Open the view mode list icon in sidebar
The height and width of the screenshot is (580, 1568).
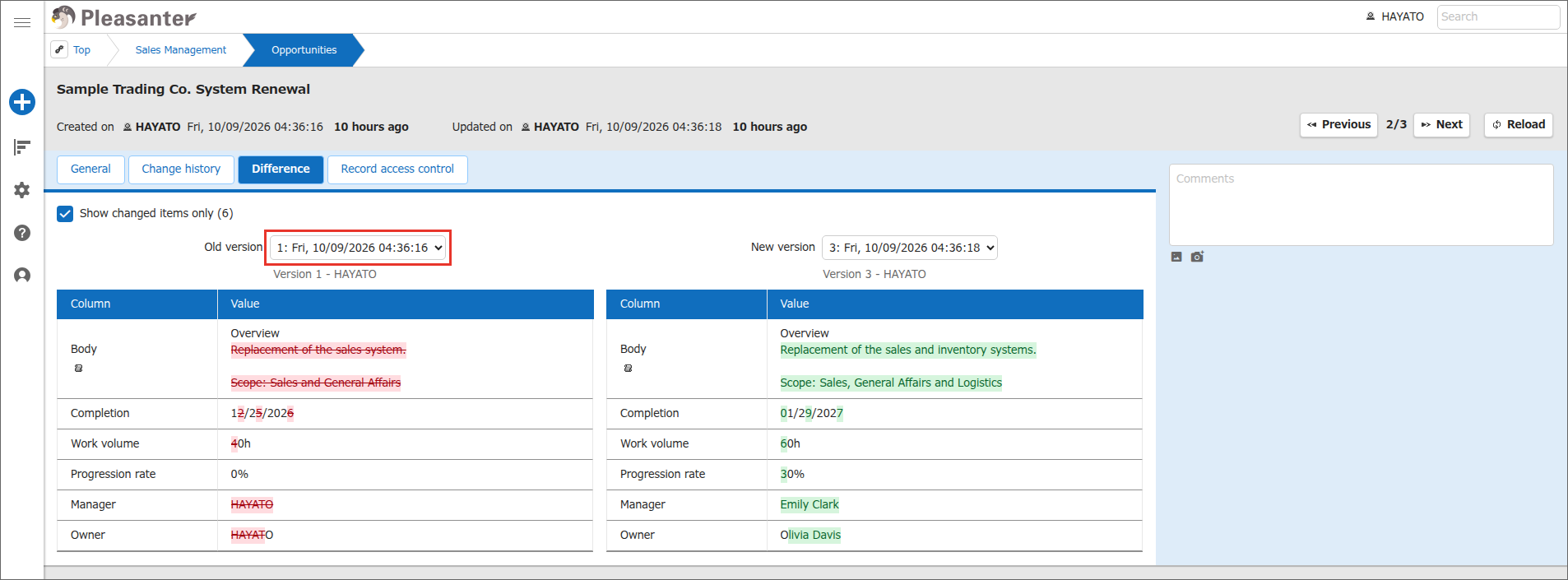tap(22, 147)
